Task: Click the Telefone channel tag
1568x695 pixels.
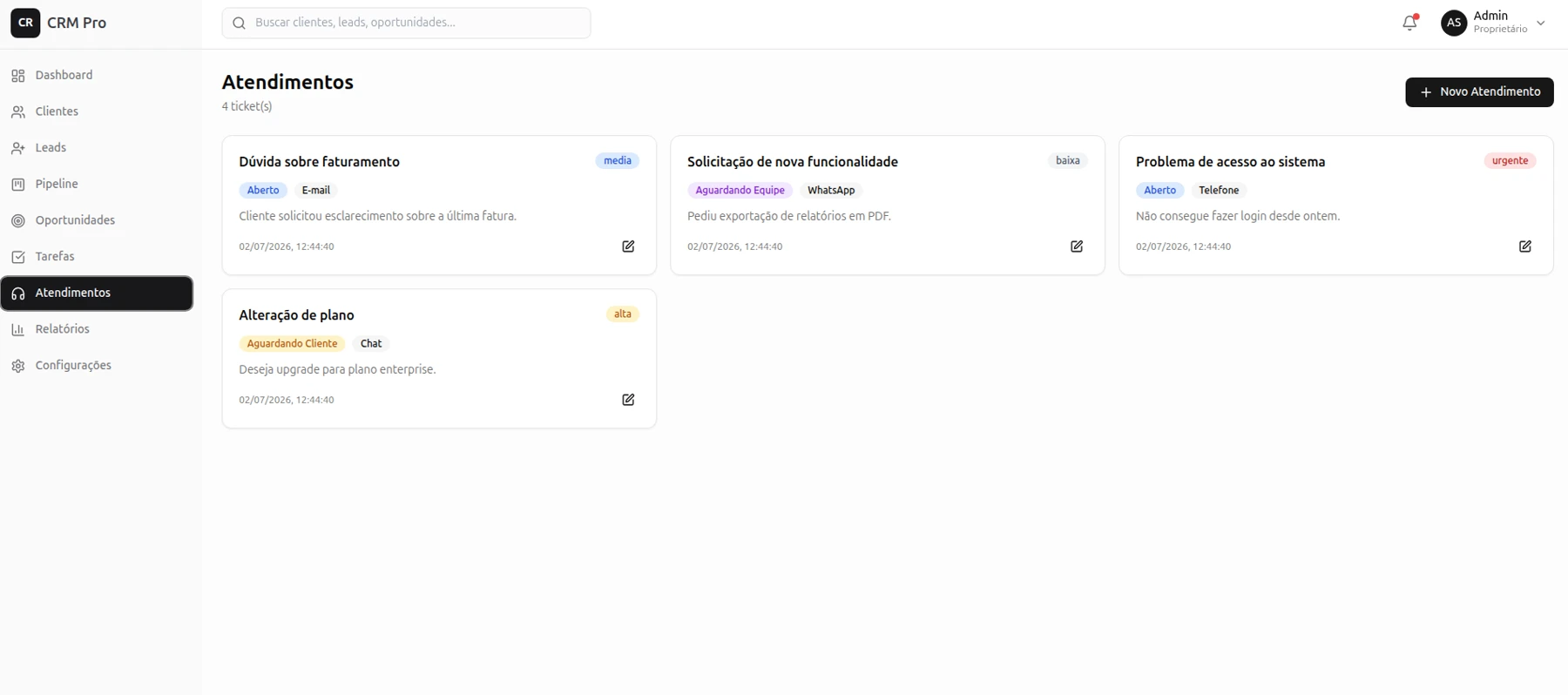Action: [x=1219, y=191]
